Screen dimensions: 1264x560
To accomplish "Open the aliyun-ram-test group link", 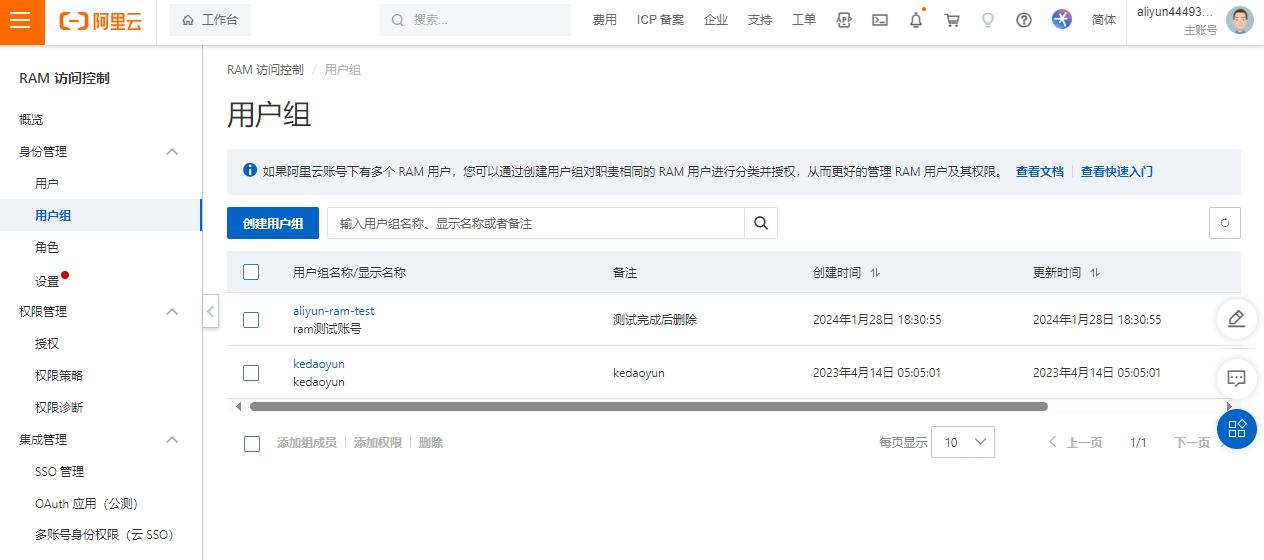I will pos(333,311).
